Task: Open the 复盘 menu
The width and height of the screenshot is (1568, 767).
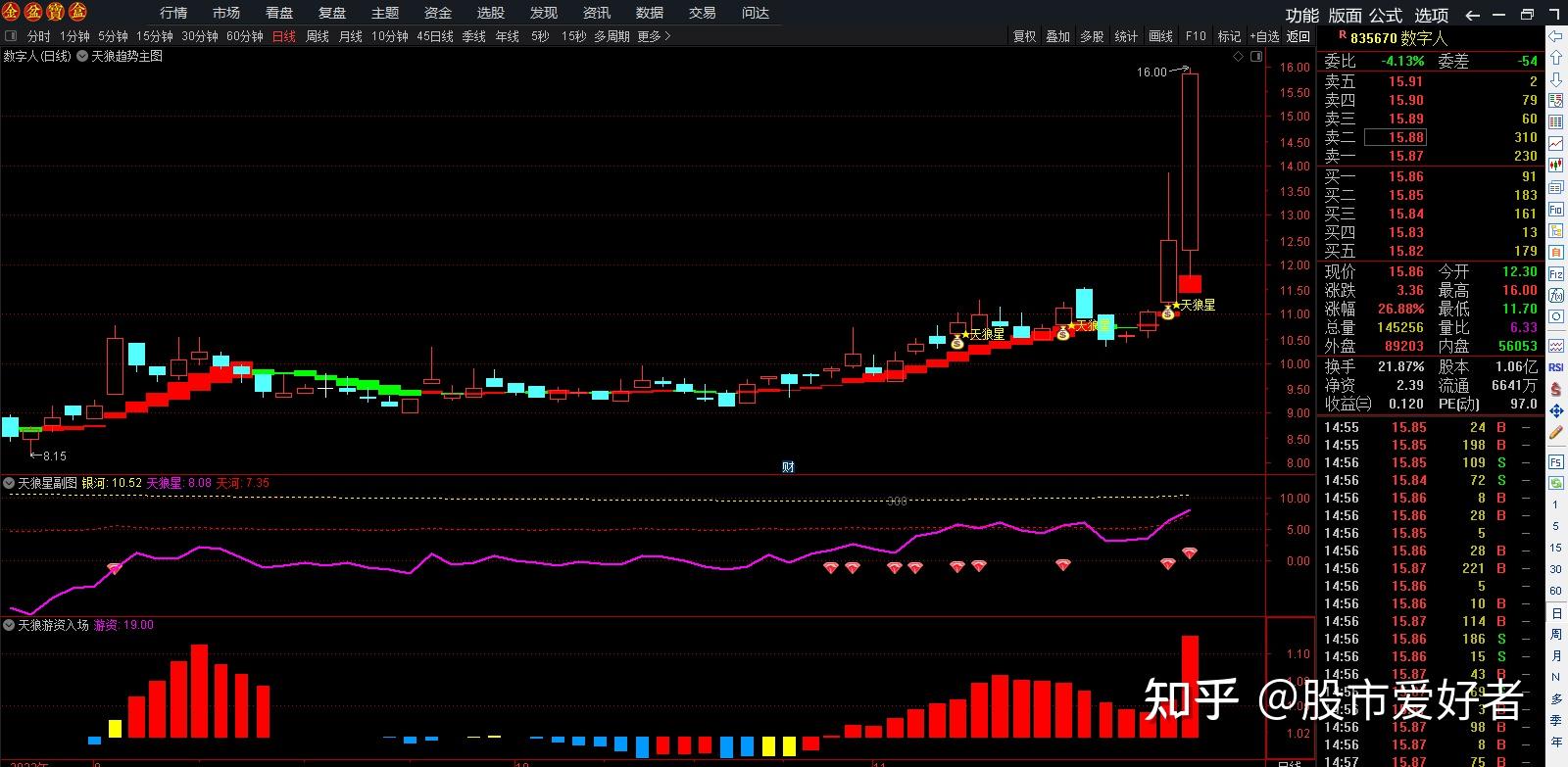Action: 332,13
